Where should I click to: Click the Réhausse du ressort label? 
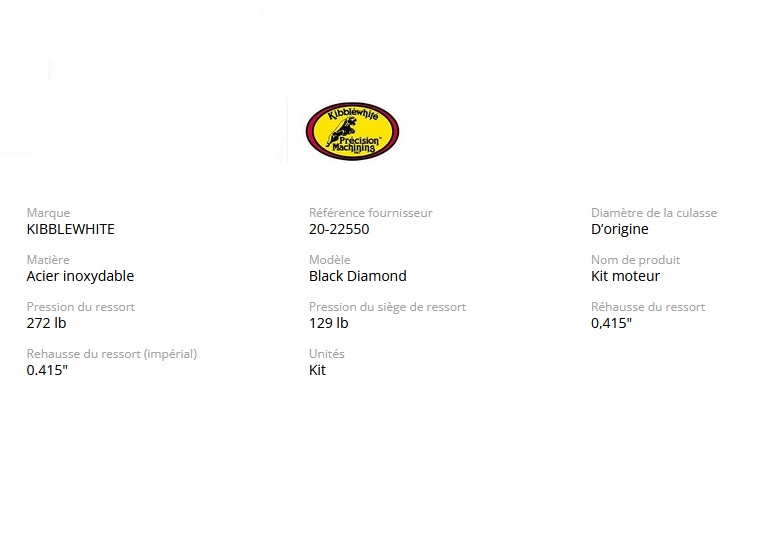(x=648, y=307)
